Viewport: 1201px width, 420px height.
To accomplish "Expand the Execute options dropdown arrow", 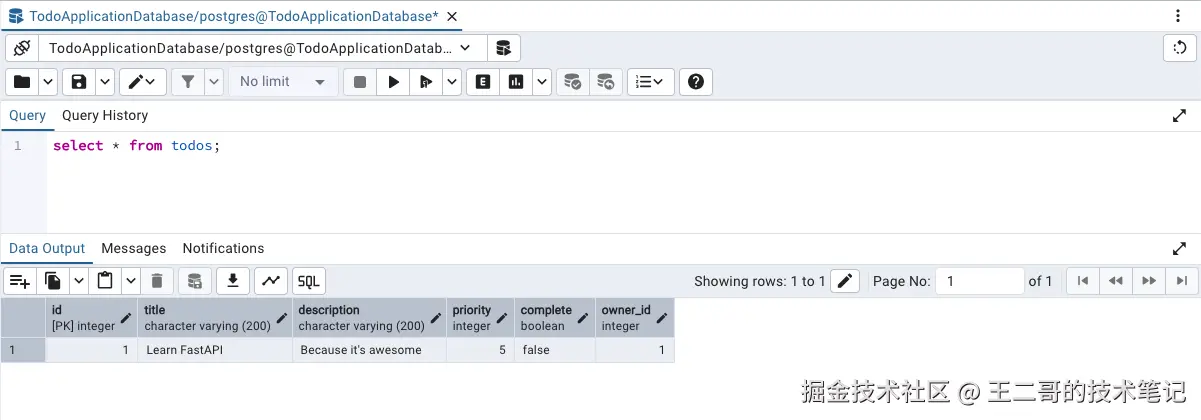I will click(452, 82).
